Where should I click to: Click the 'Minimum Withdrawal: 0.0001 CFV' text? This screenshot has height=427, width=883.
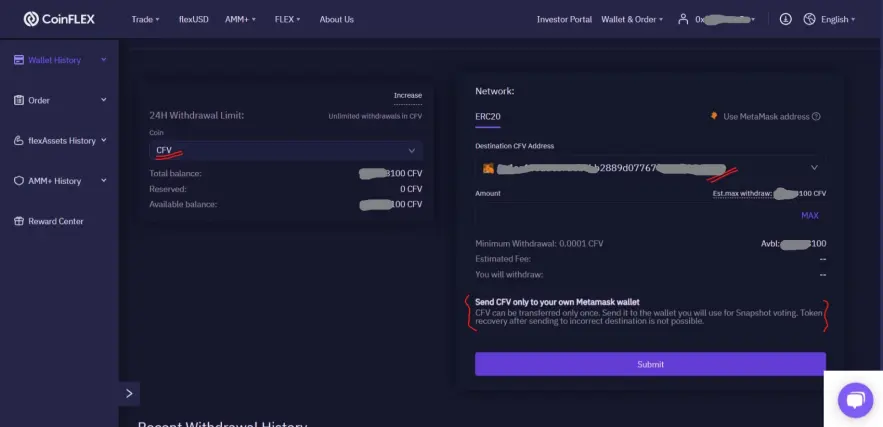point(539,244)
